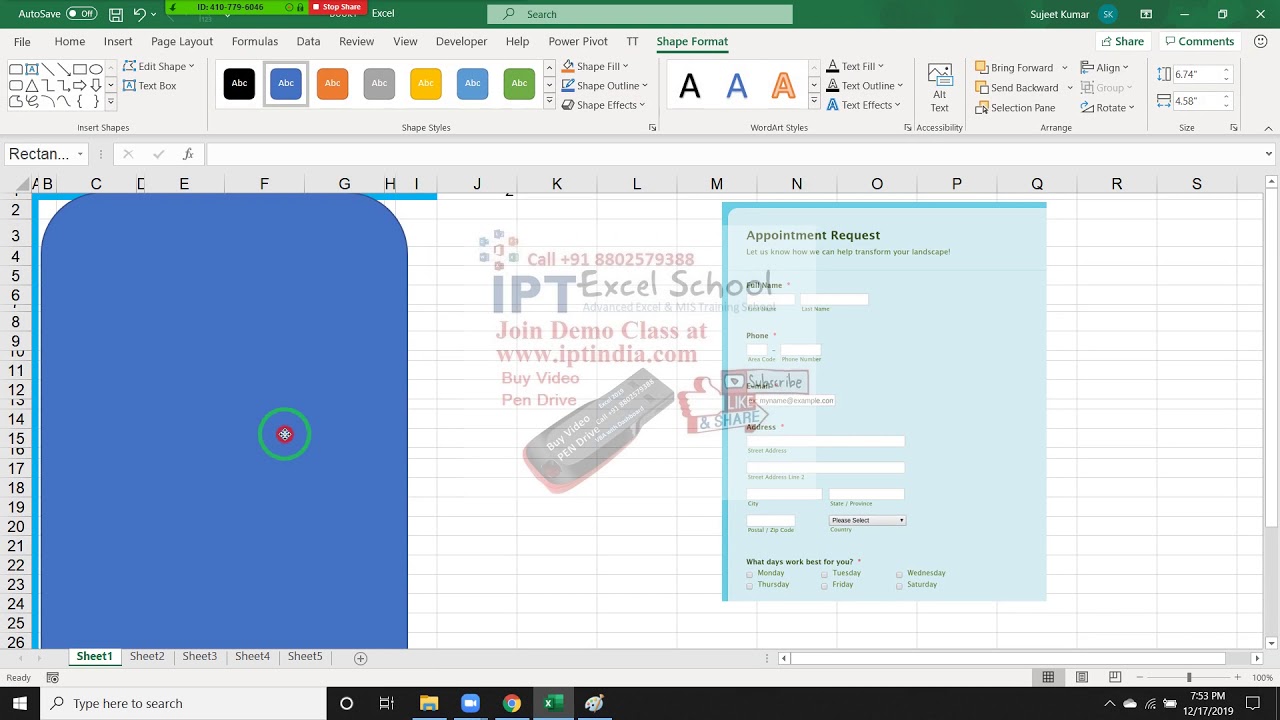Viewport: 1280px width, 720px height.
Task: Click the Comments button
Action: tap(1199, 41)
